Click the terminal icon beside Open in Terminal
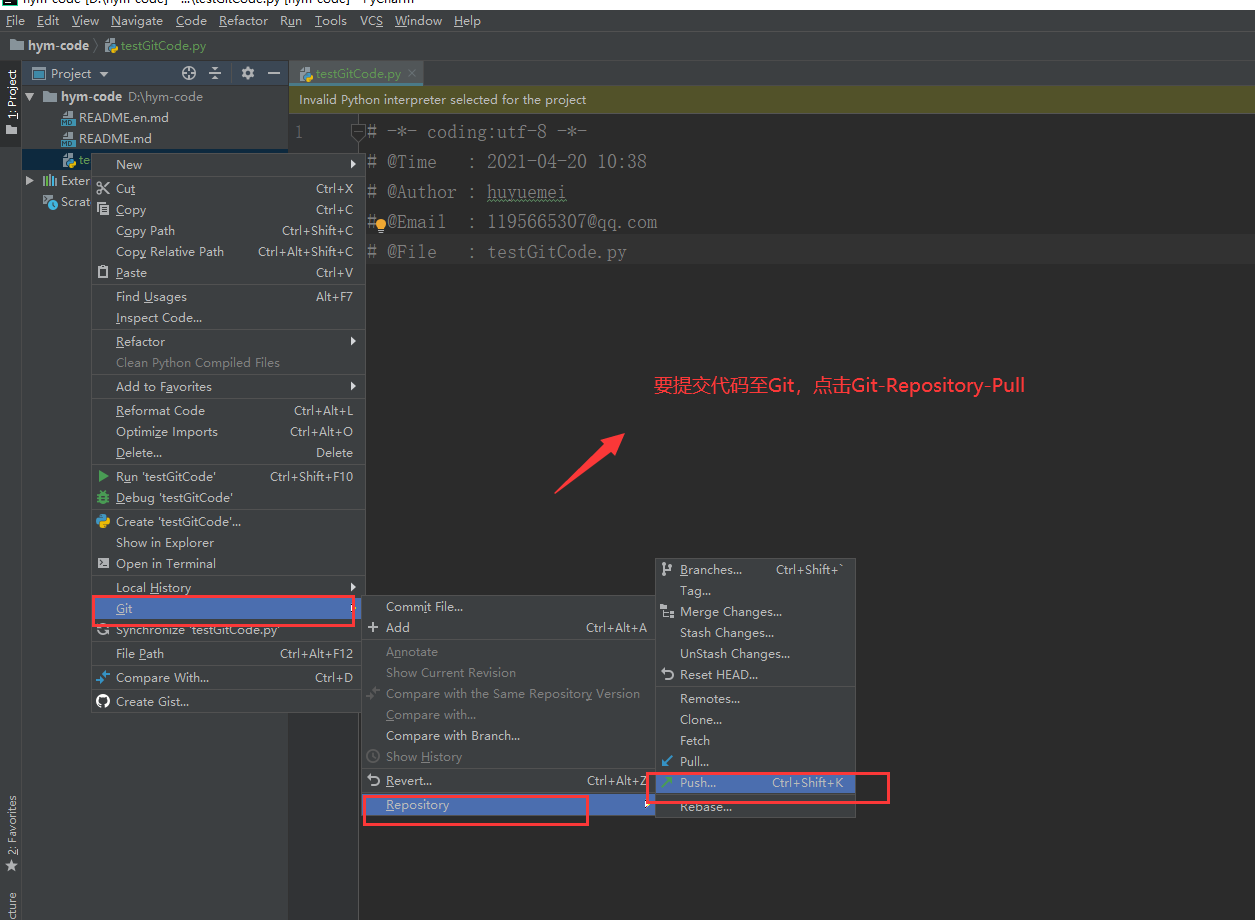This screenshot has width=1255, height=920. 103,563
